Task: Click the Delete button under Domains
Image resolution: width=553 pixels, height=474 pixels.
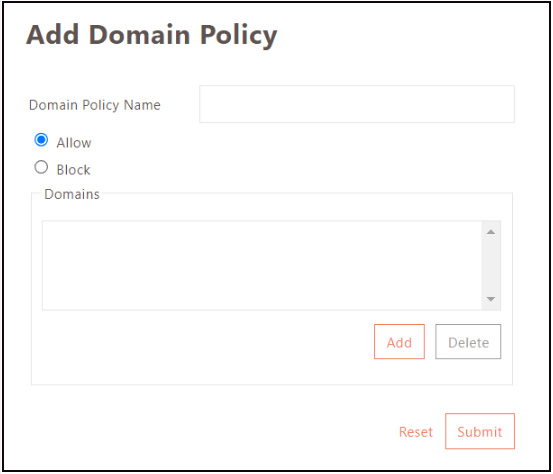Action: (x=468, y=342)
